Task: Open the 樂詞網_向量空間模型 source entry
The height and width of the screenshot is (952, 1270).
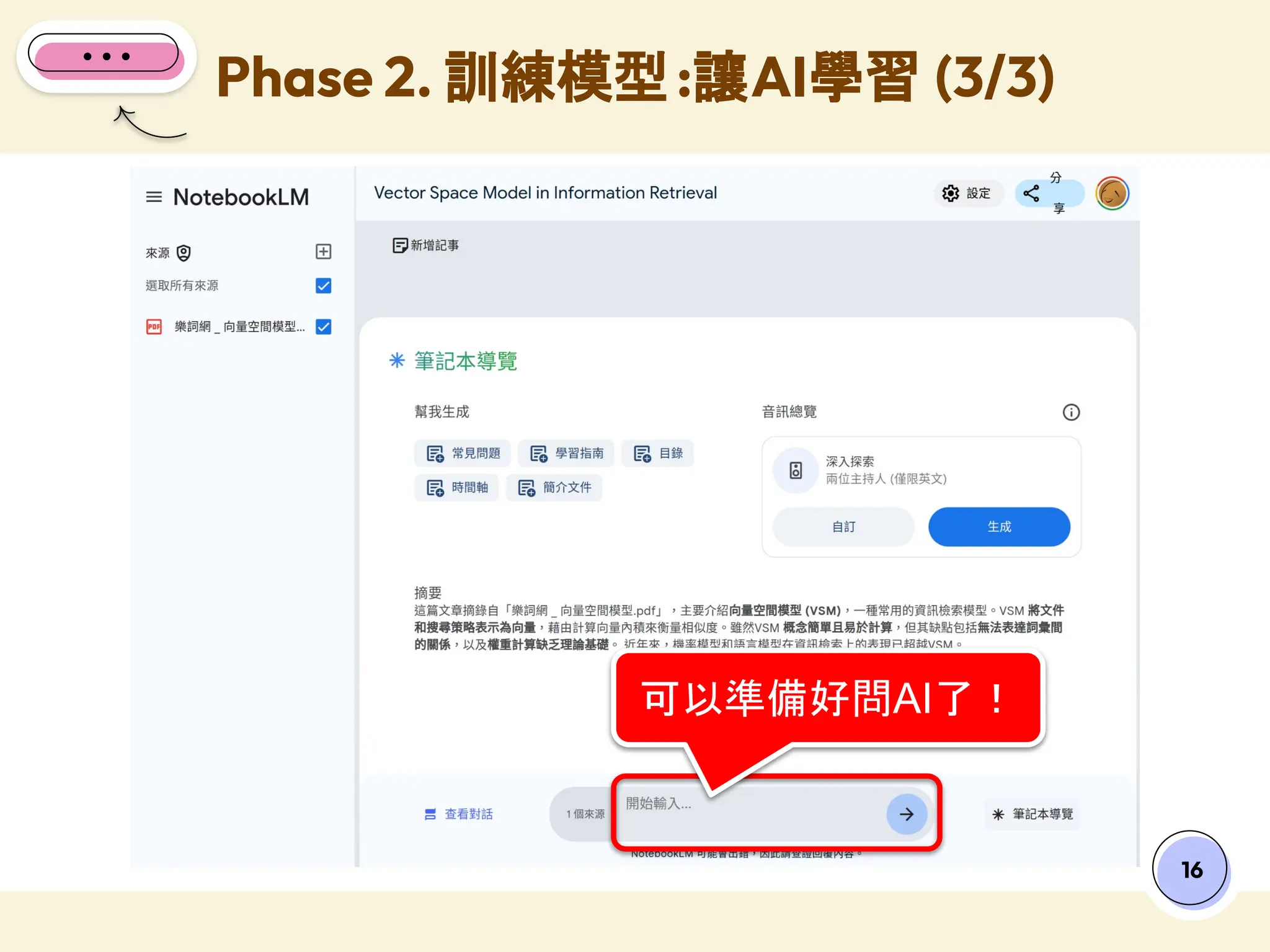Action: [239, 327]
